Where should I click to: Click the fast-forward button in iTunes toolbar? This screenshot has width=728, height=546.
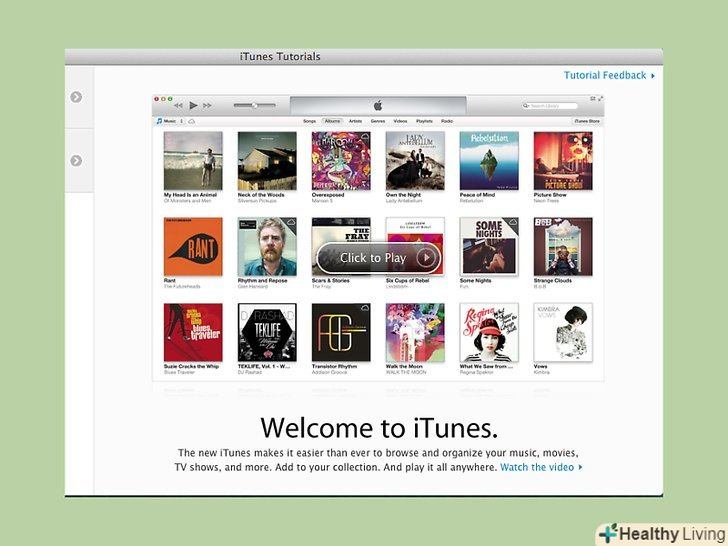207,106
